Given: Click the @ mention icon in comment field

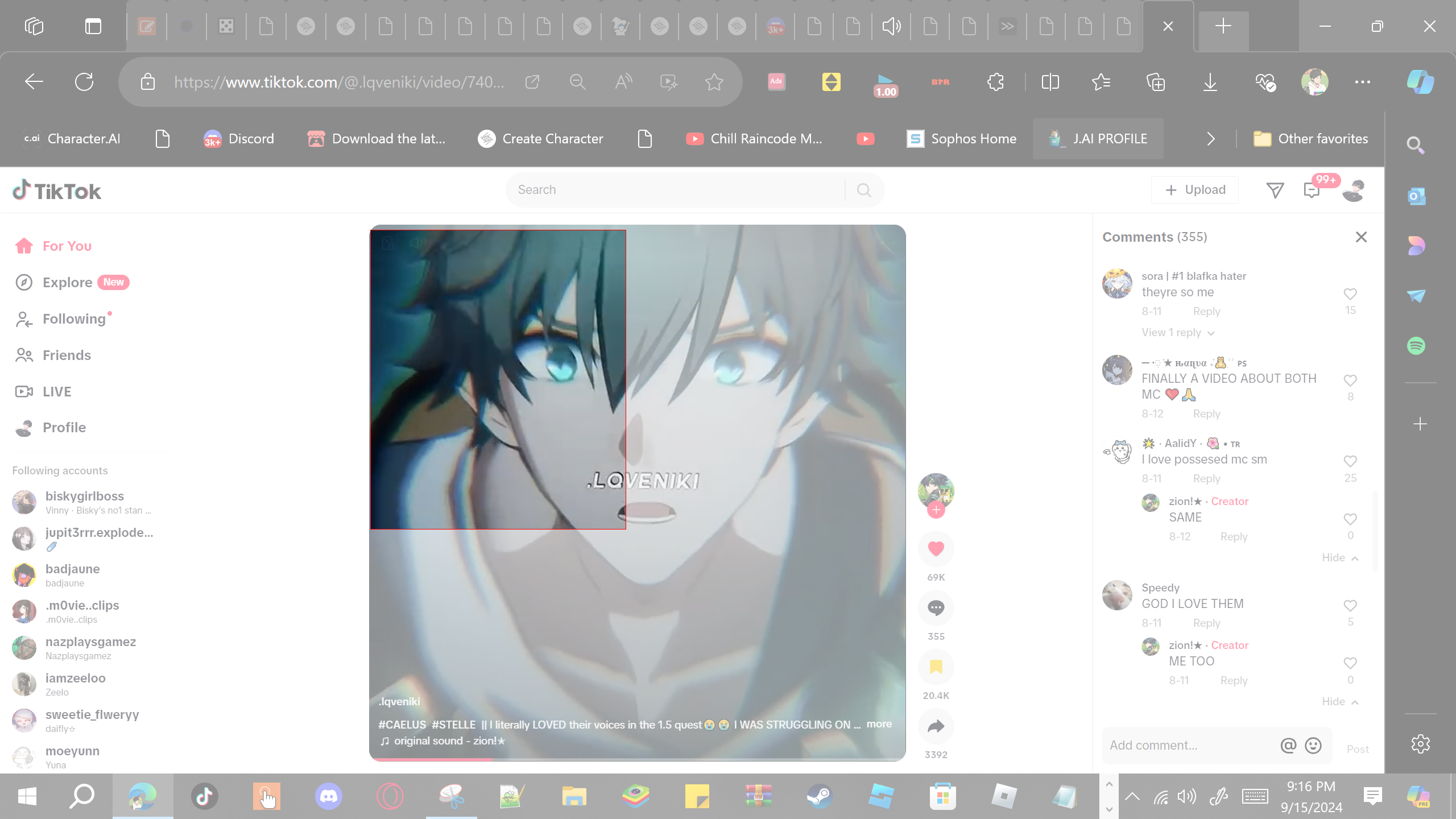Looking at the screenshot, I should click(1288, 745).
